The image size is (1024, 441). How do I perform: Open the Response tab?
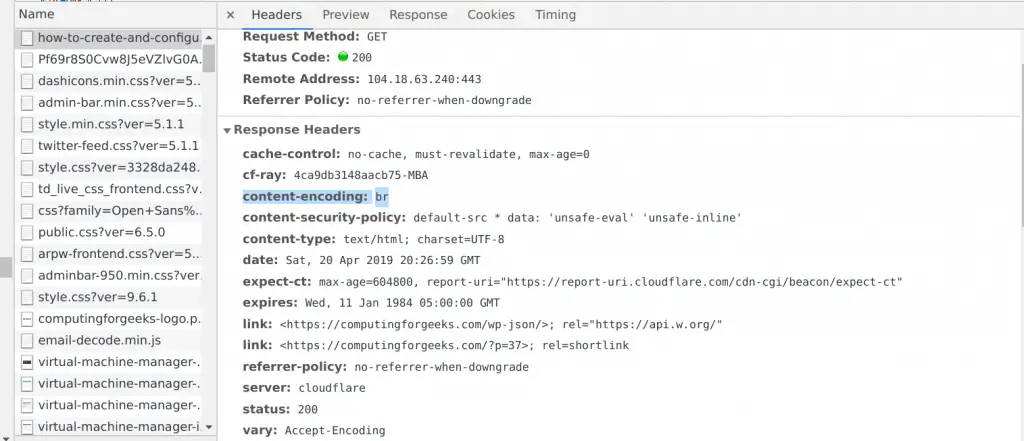pos(418,14)
